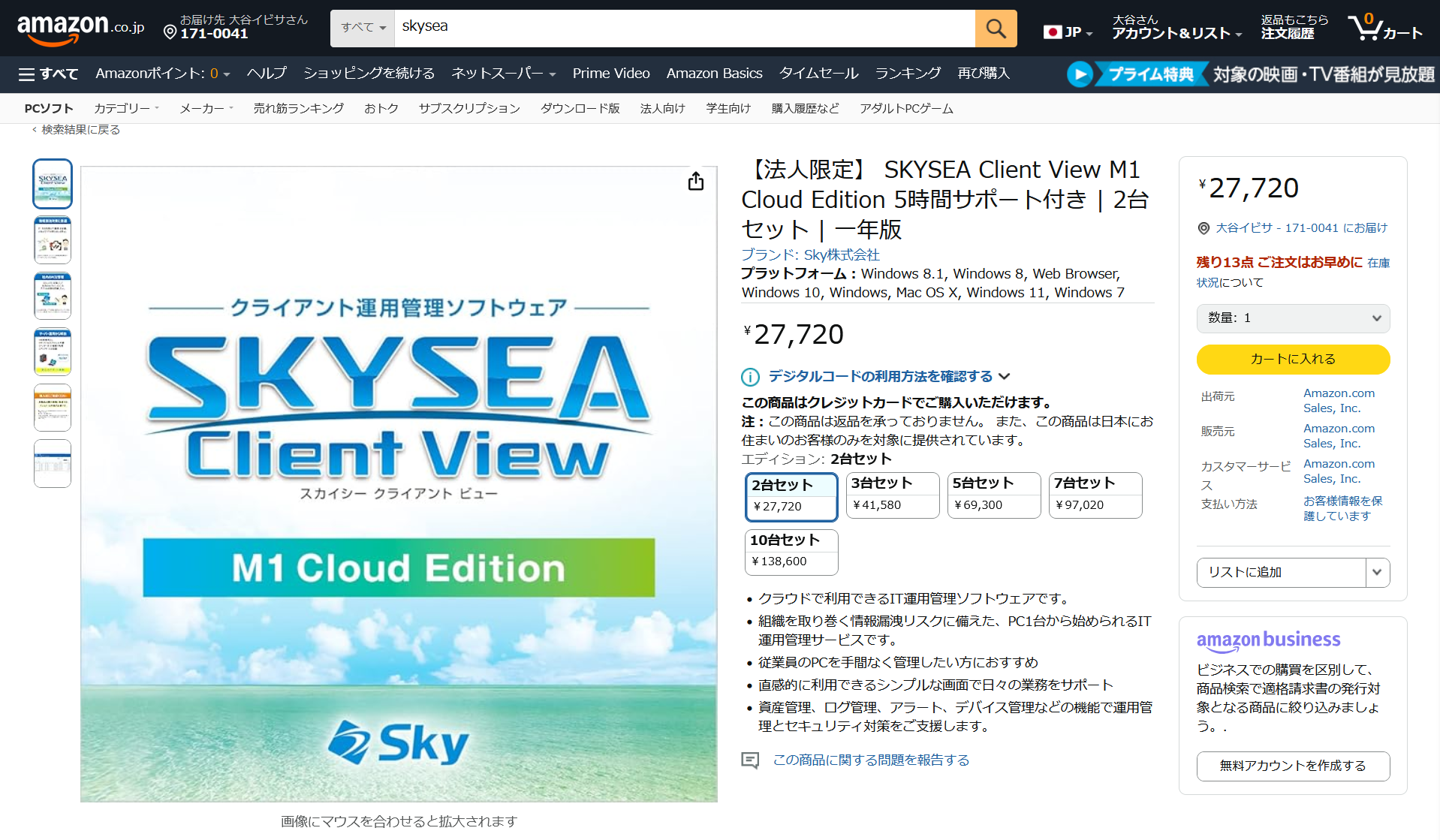Open the 数量 quantity dropdown
The height and width of the screenshot is (840, 1440).
pyautogui.click(x=1293, y=318)
